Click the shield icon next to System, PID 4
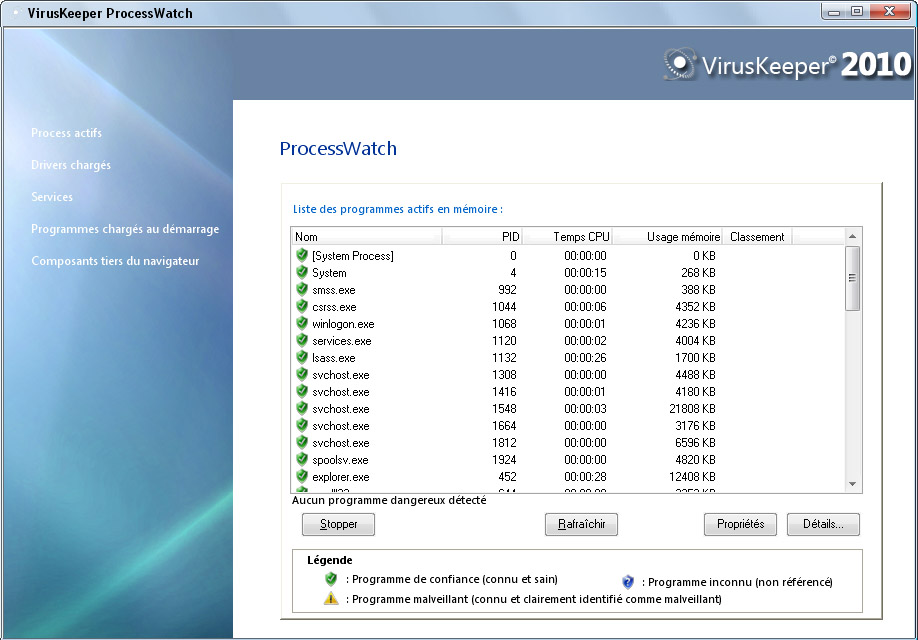 click(x=302, y=272)
